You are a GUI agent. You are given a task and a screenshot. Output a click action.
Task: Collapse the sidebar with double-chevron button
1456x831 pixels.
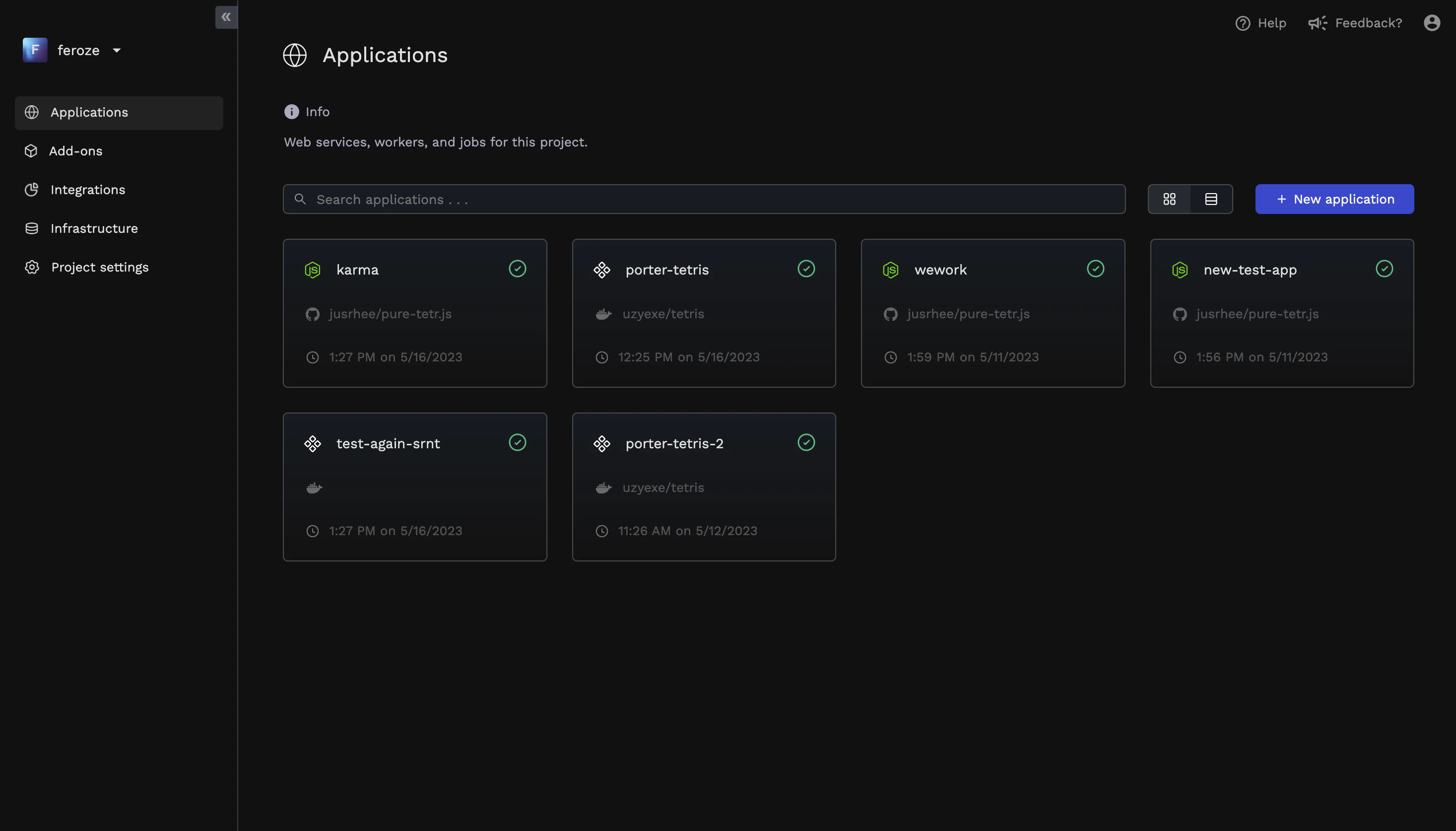pos(226,17)
